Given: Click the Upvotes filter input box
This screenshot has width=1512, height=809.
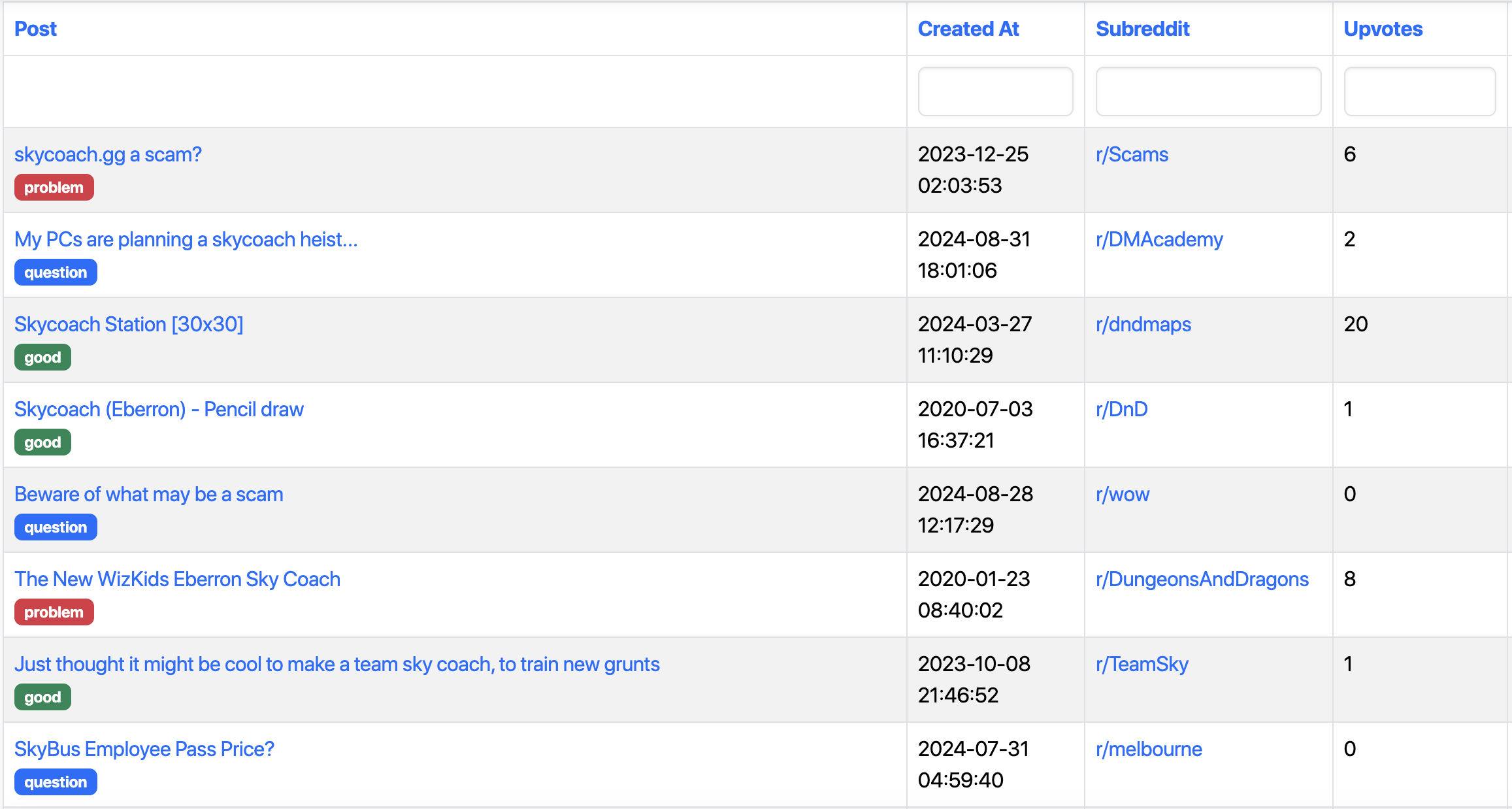Looking at the screenshot, I should 1419,91.
